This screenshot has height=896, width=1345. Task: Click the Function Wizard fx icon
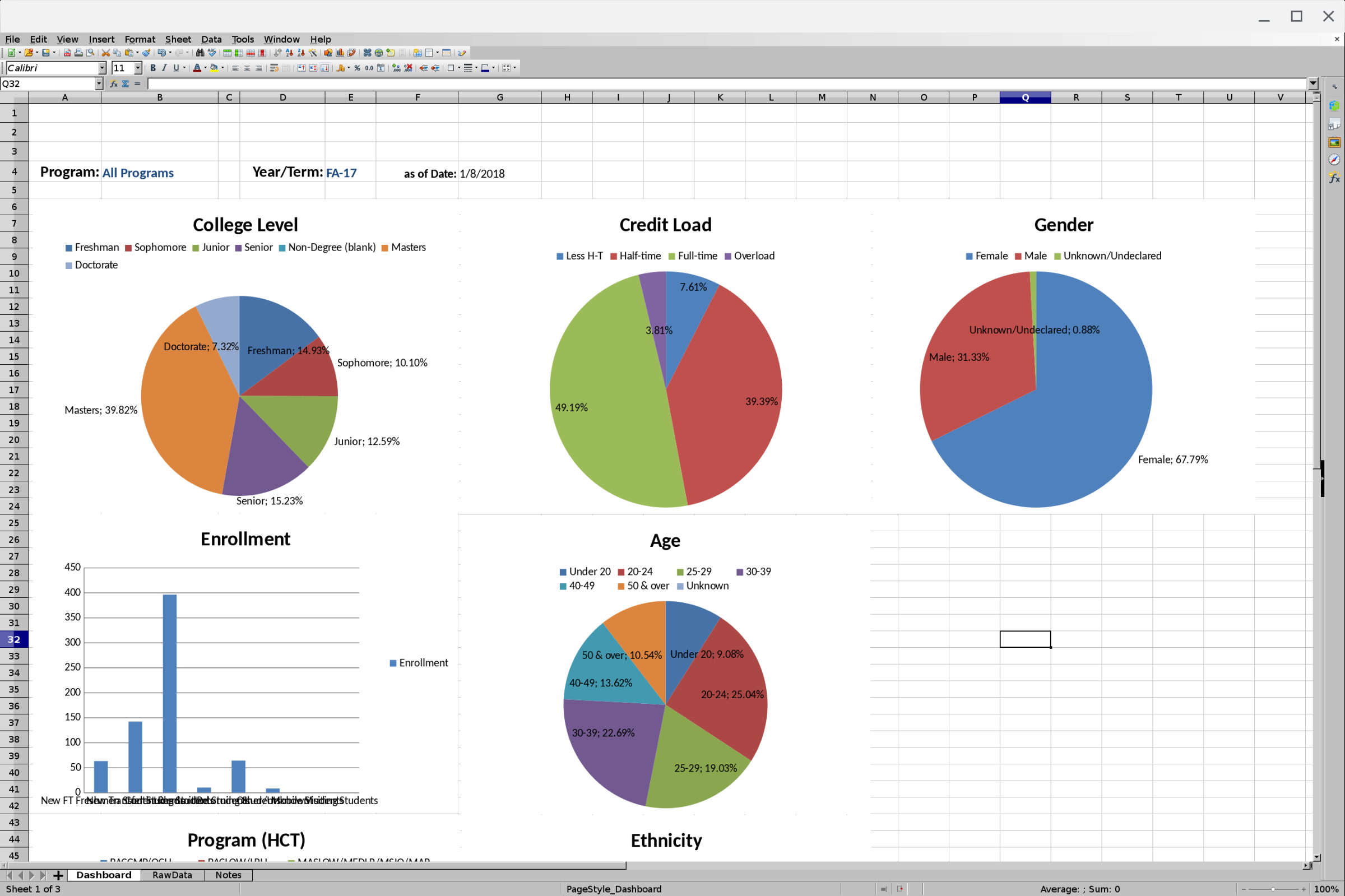[114, 83]
